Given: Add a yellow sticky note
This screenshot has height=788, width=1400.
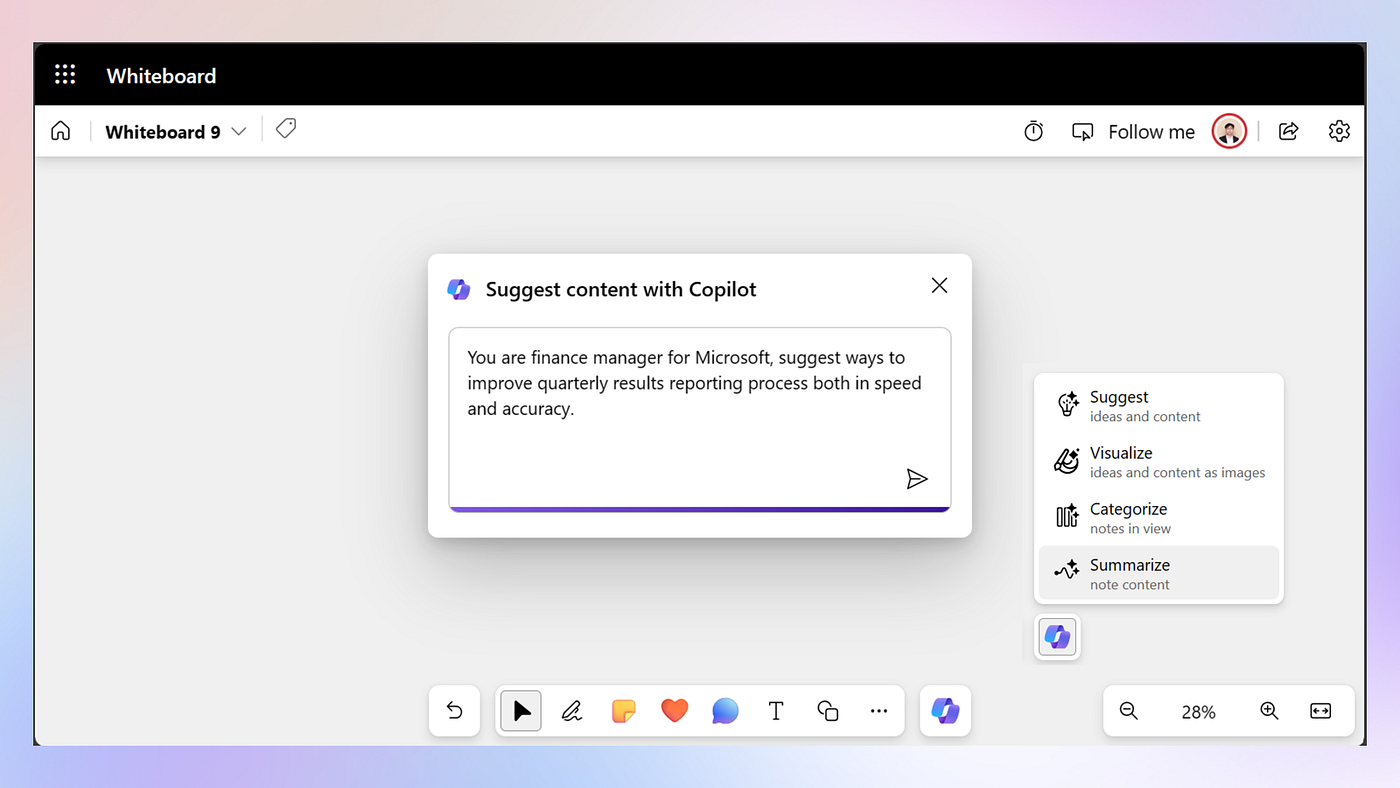Looking at the screenshot, I should (624, 711).
